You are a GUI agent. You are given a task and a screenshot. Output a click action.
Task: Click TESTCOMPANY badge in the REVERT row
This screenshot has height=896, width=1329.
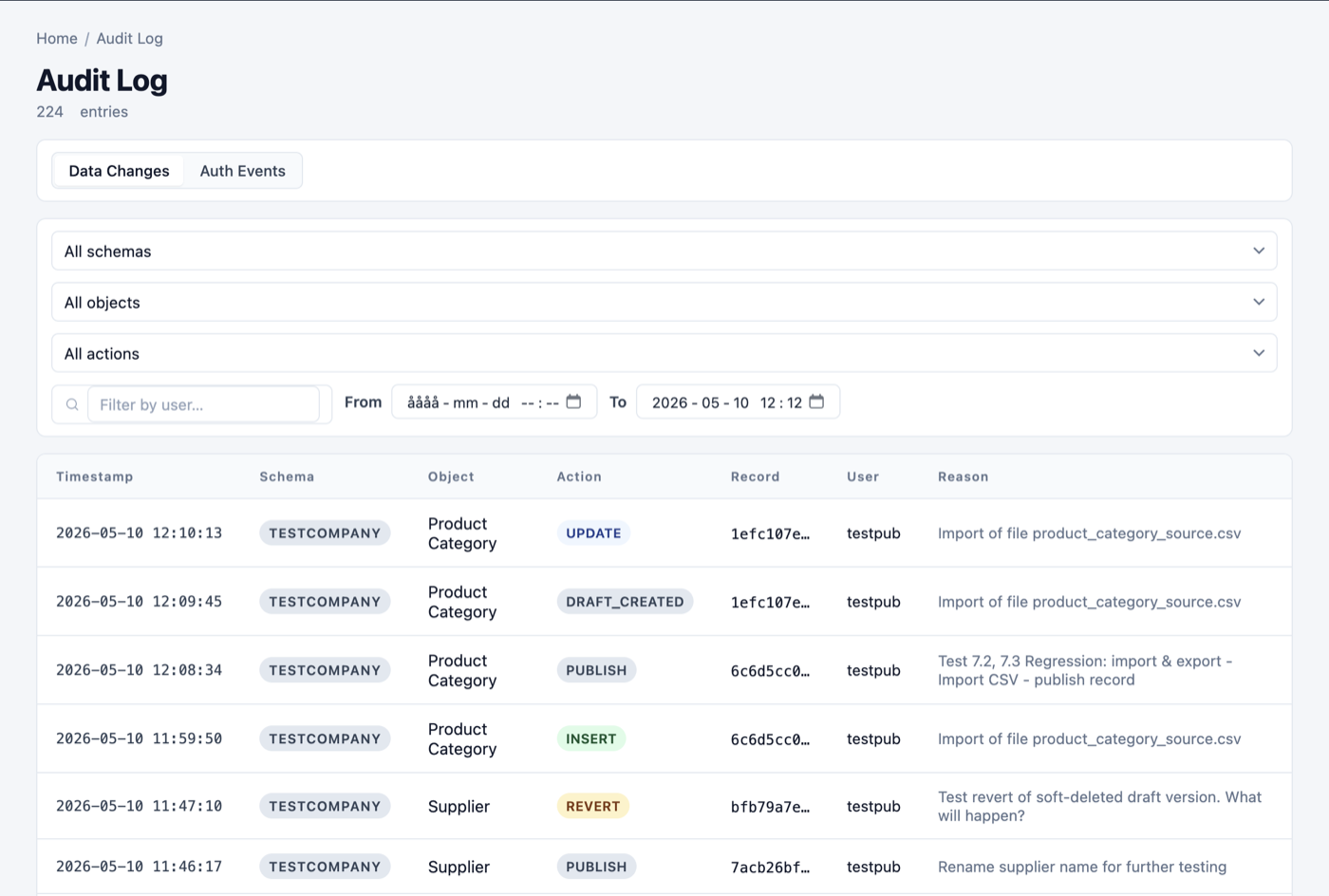[x=325, y=806]
